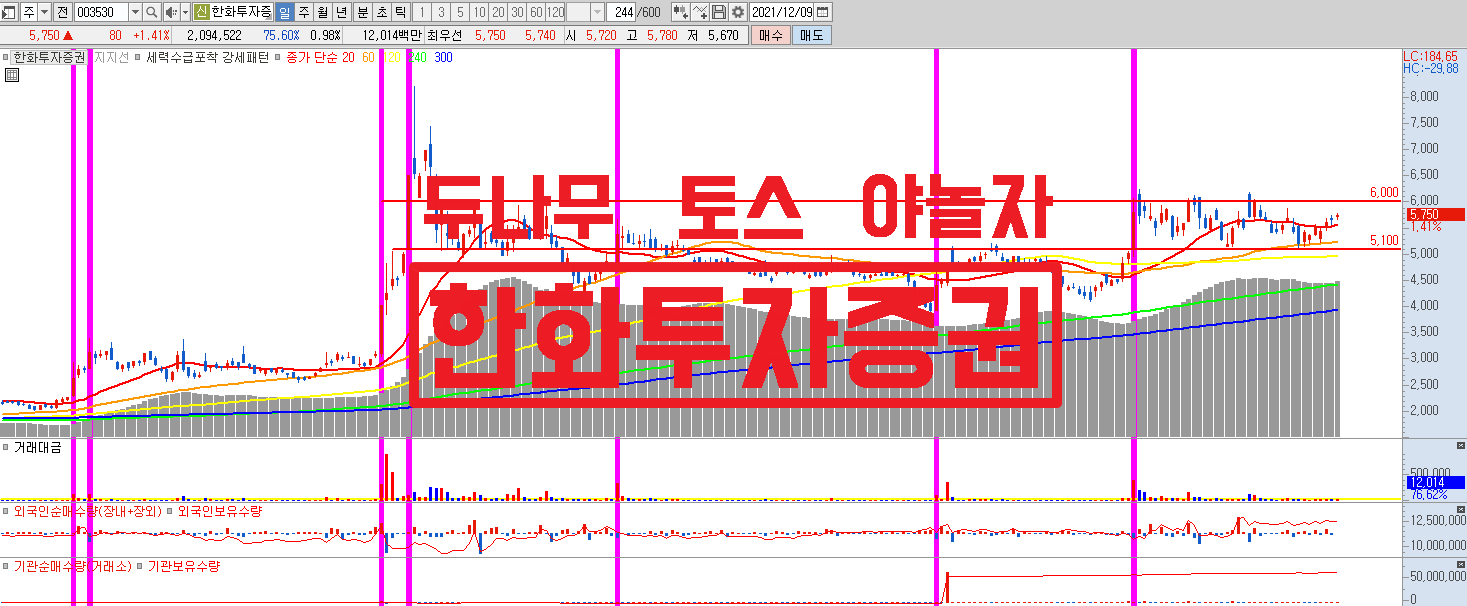Click the volume value 2,094,522

pyautogui.click(x=214, y=35)
